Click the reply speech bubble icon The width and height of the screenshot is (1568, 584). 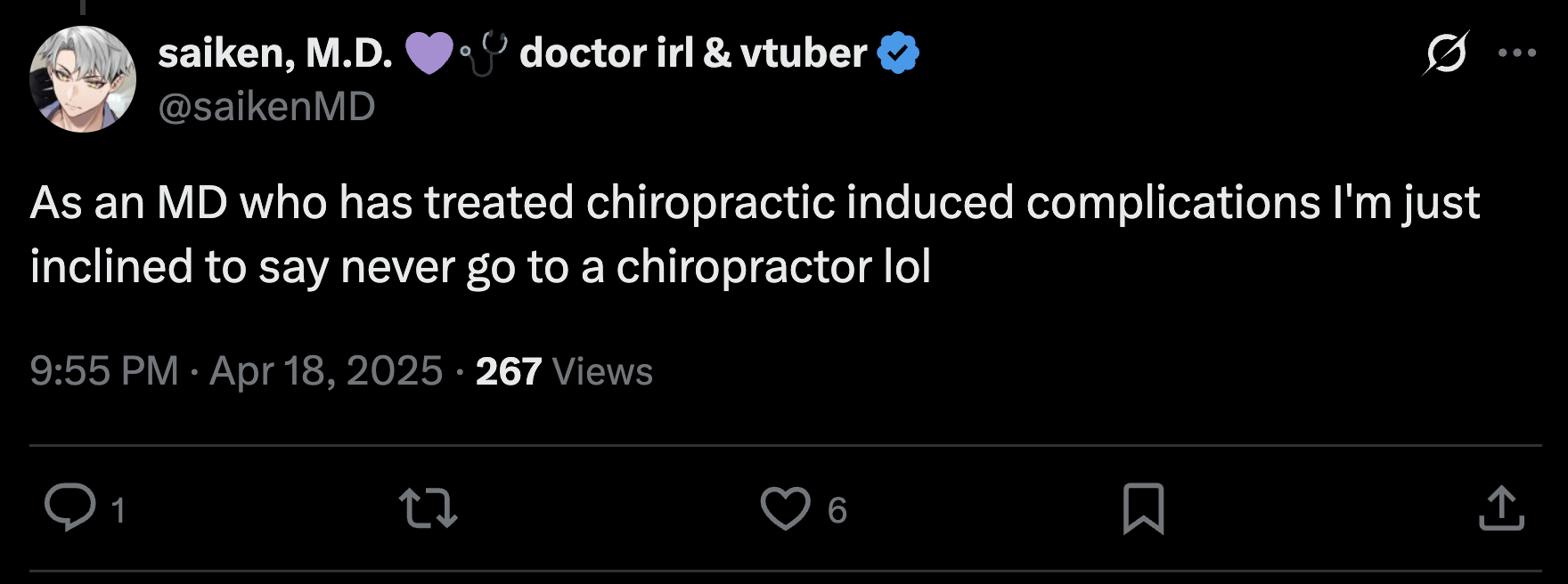[x=69, y=507]
